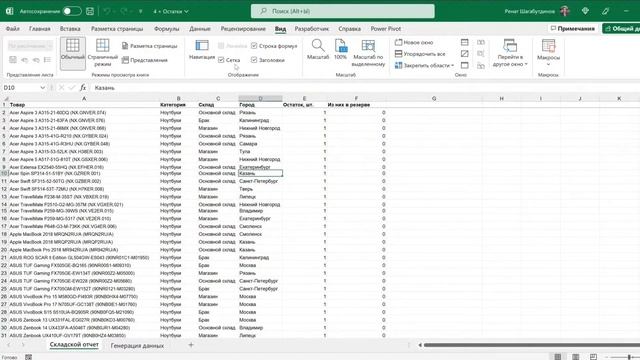Click the View Side by Side icon

coord(481,42)
